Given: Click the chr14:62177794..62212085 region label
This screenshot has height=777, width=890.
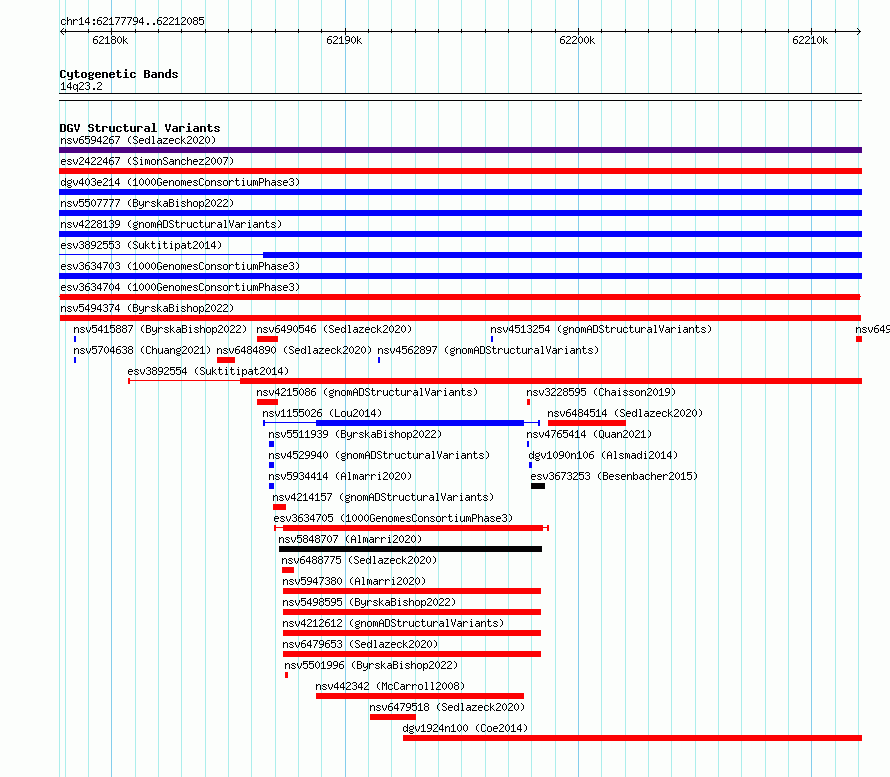Looking at the screenshot, I should click(132, 22).
